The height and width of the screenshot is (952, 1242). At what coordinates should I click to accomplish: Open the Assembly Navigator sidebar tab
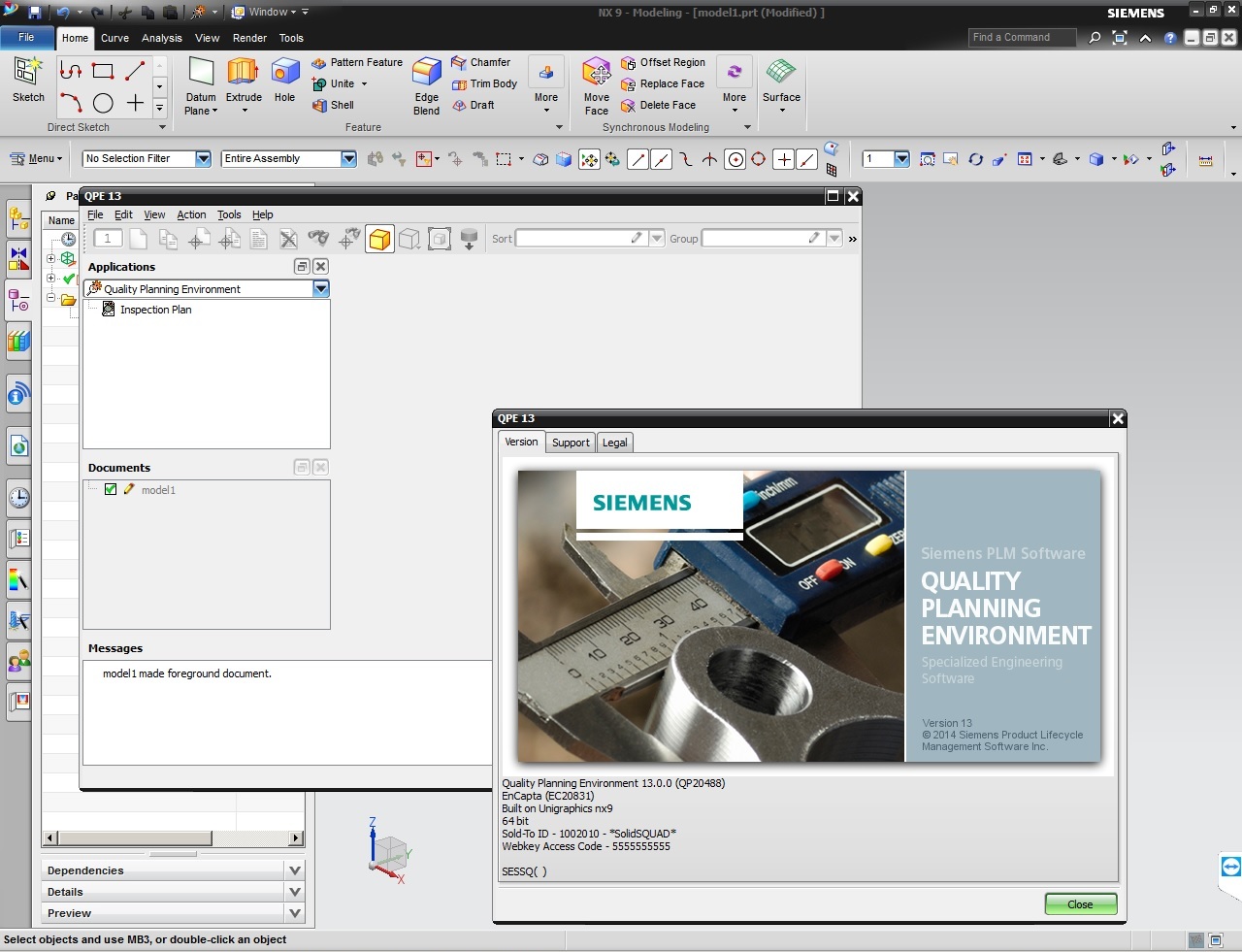tap(18, 218)
